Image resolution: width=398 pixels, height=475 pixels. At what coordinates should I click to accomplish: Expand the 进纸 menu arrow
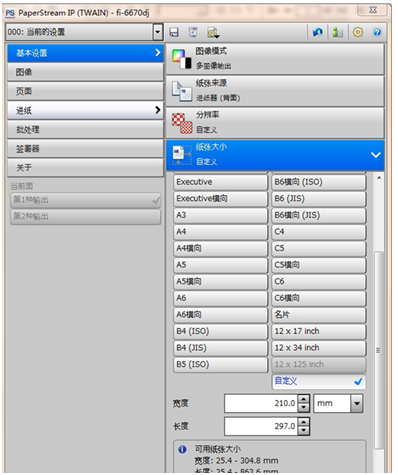point(158,110)
